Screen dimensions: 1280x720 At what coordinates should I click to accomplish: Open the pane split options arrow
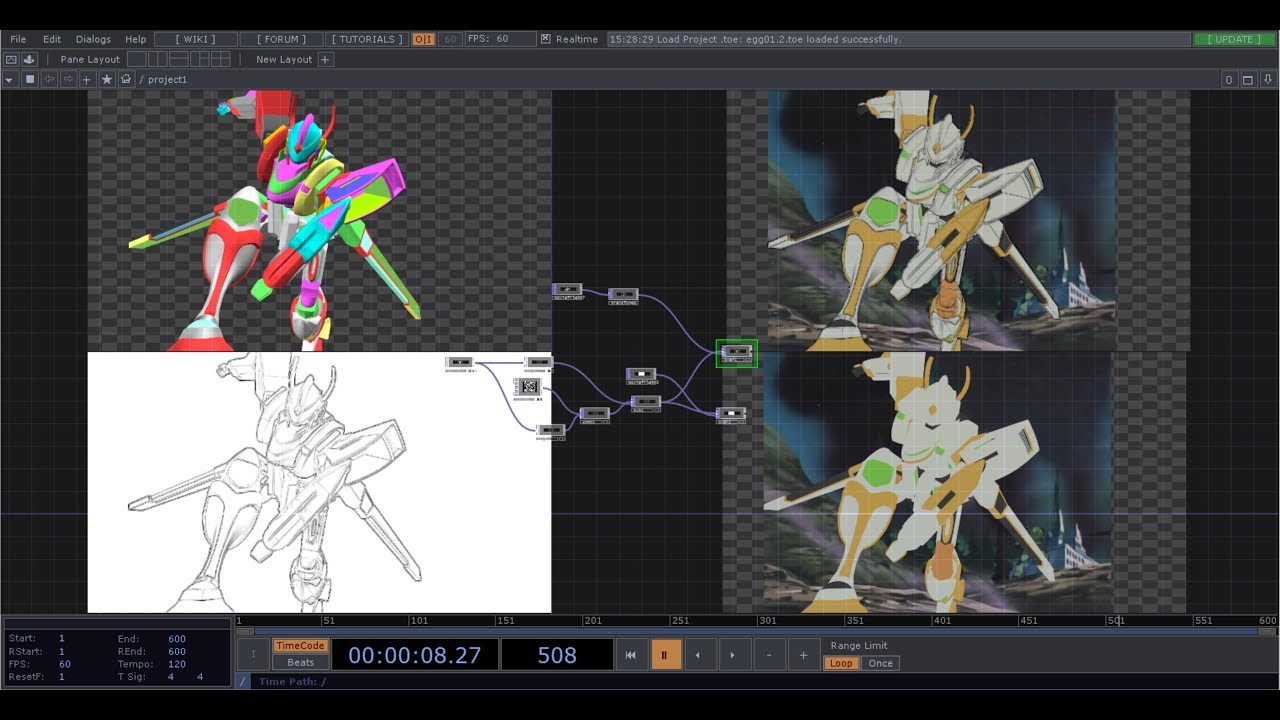pos(1268,79)
